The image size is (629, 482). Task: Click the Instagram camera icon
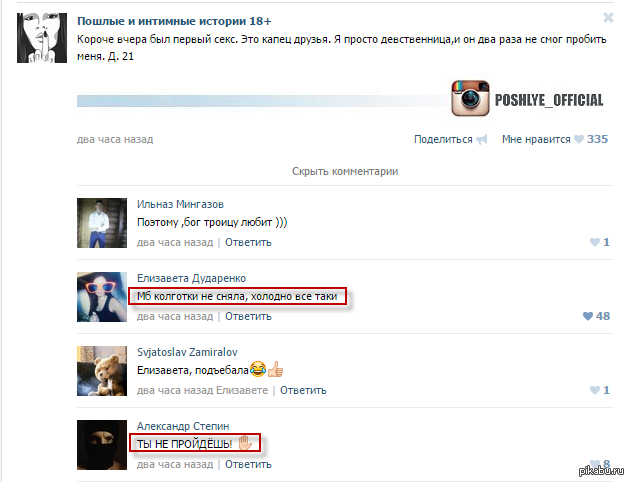pyautogui.click(x=470, y=98)
